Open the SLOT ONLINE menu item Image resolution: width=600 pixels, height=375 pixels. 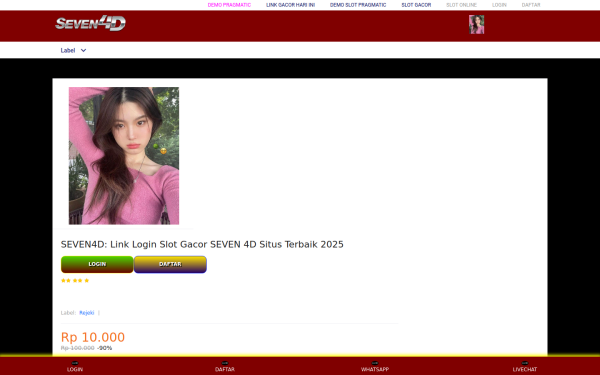[461, 5]
